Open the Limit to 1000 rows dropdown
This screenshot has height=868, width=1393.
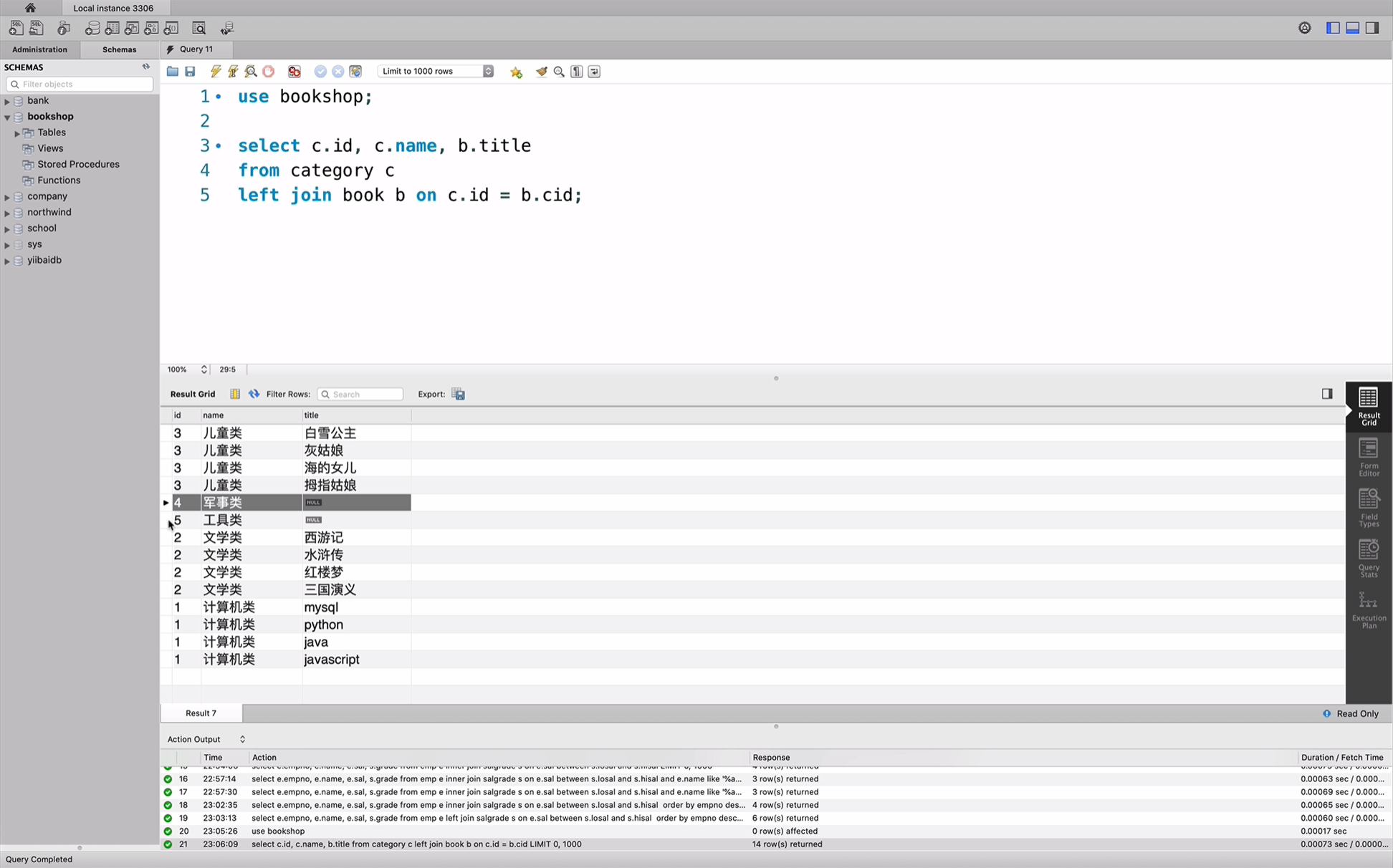(x=436, y=71)
